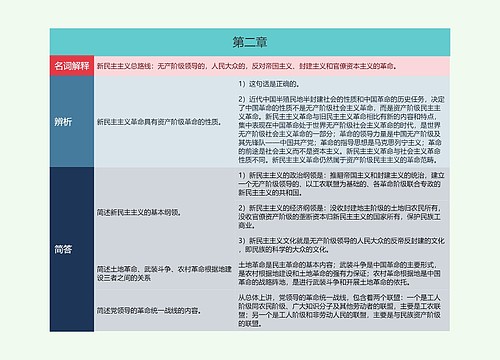Screen dimensions: 500x360
Task: Click the 新民主主义总路线 definition text
Action: (x=247, y=66)
